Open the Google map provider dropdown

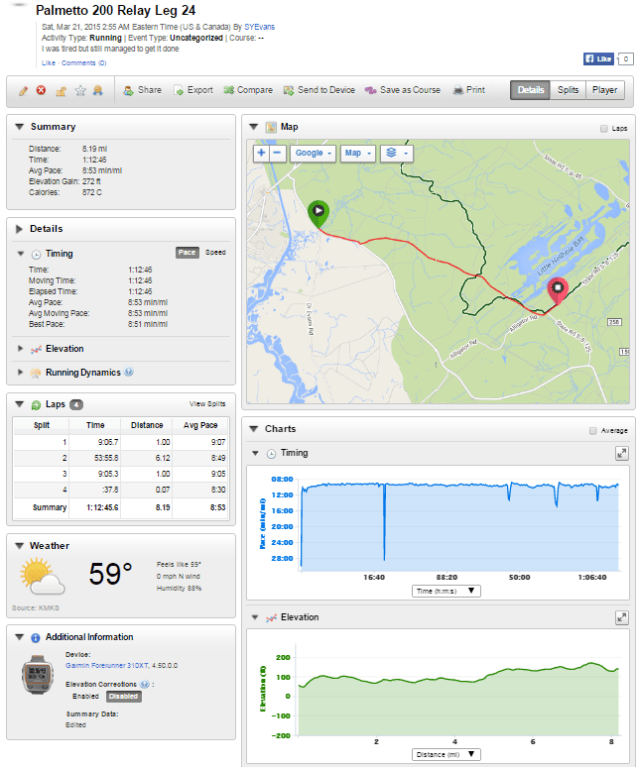(x=313, y=153)
